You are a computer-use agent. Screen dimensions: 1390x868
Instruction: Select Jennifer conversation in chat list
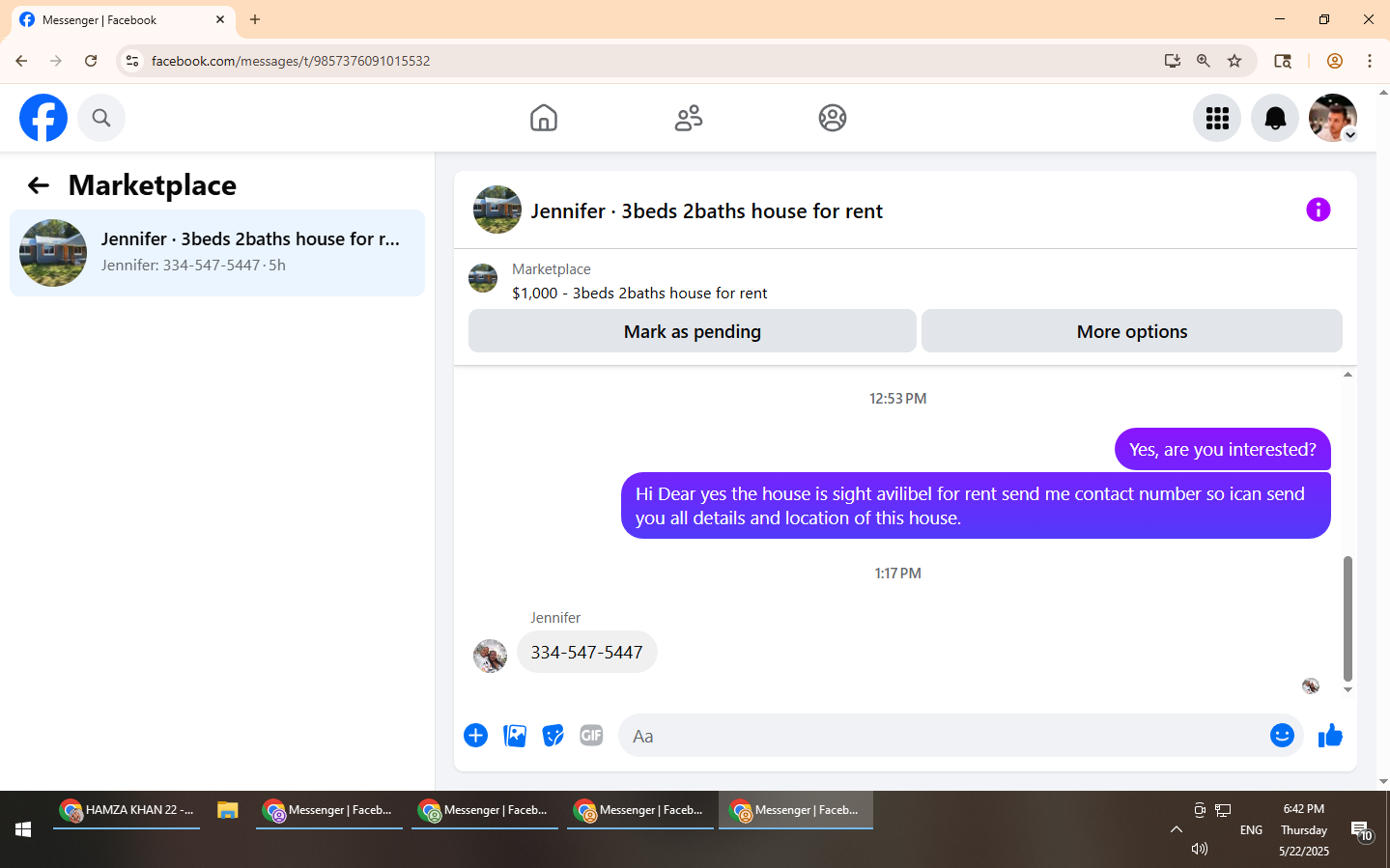pyautogui.click(x=217, y=253)
